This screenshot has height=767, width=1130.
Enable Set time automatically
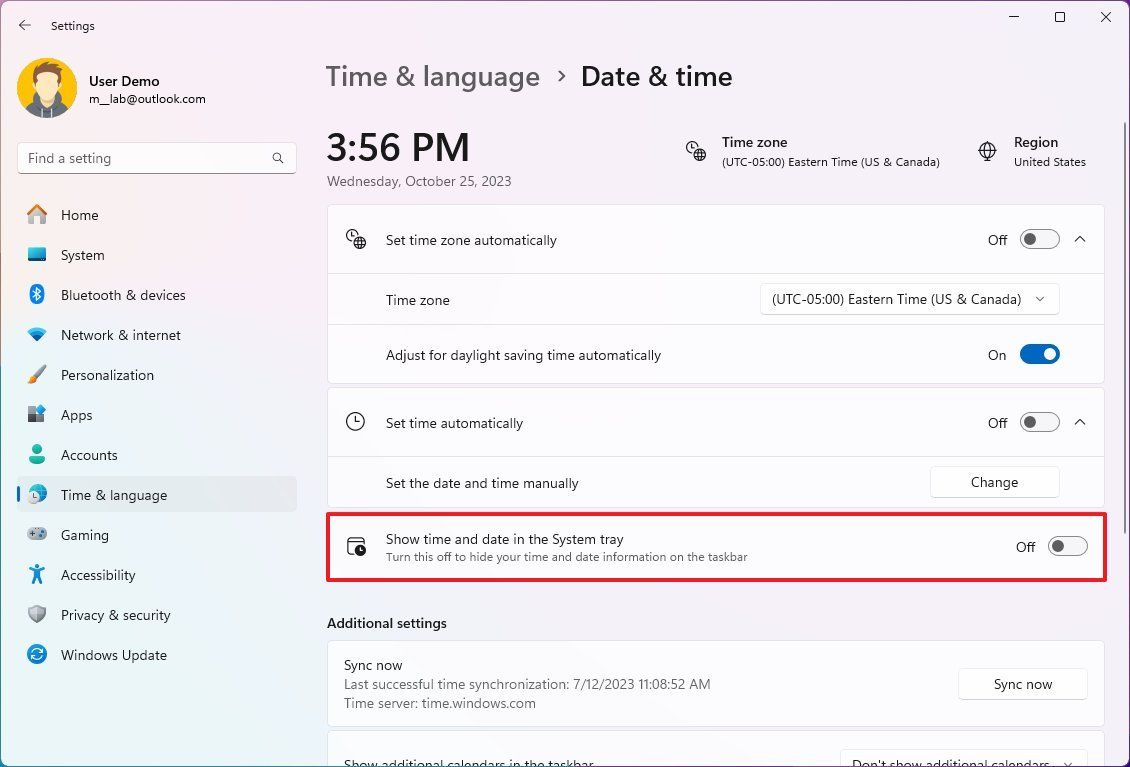click(1038, 422)
